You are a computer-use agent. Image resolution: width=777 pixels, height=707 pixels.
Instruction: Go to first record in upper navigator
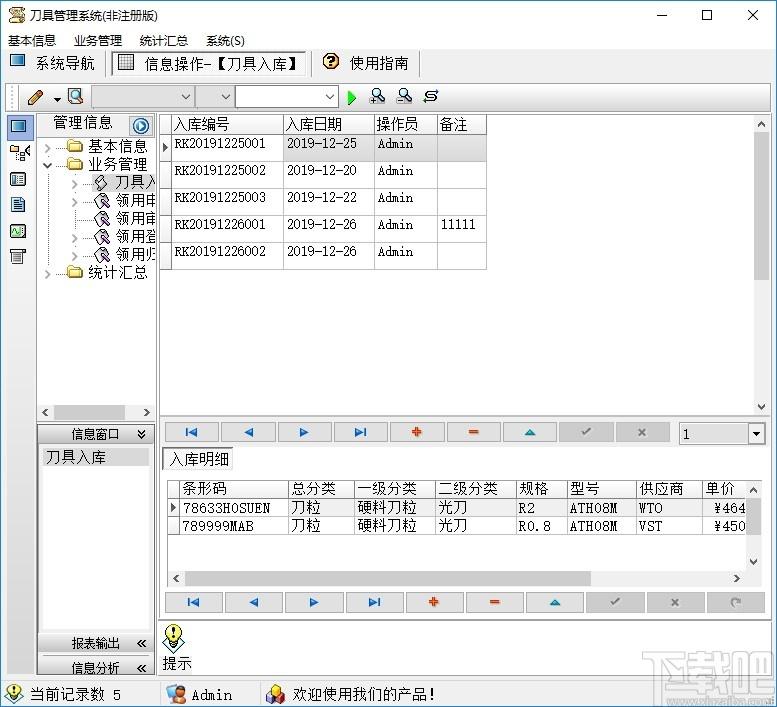point(191,433)
